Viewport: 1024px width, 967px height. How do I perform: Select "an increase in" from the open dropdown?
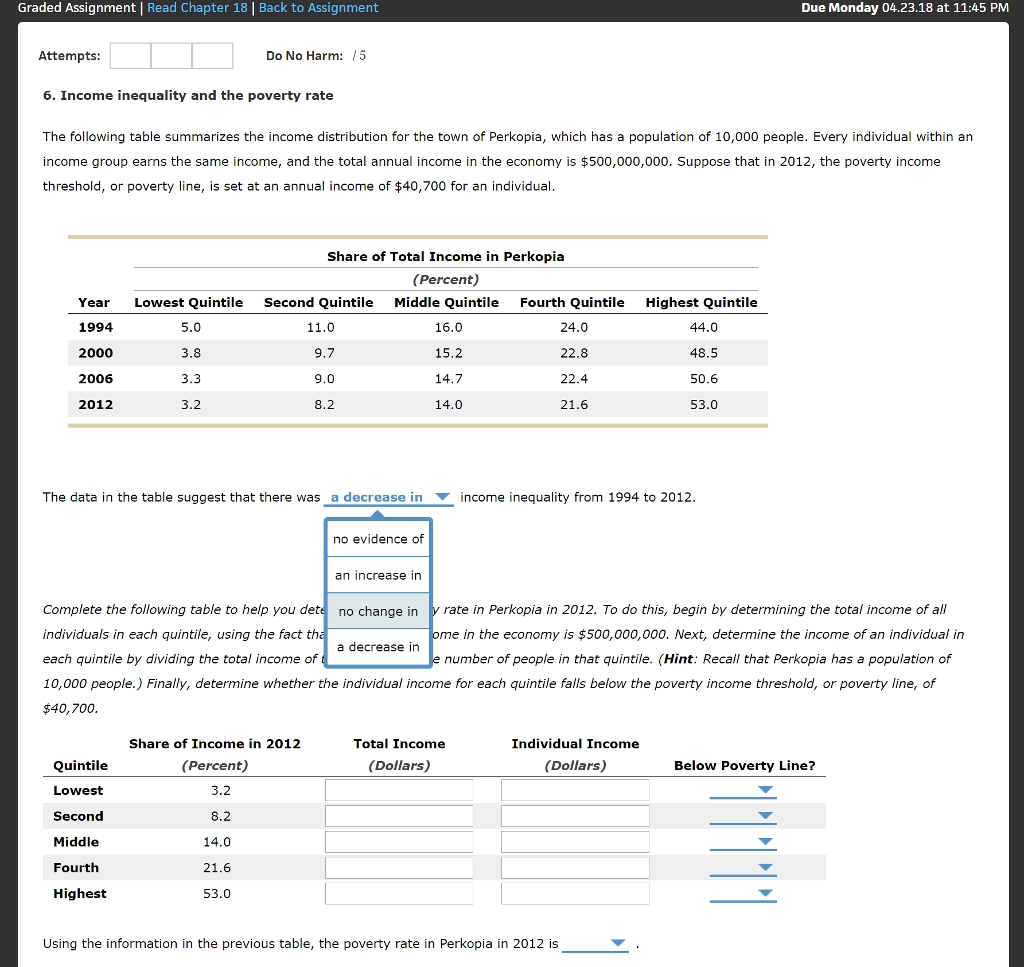pyautogui.click(x=377, y=575)
